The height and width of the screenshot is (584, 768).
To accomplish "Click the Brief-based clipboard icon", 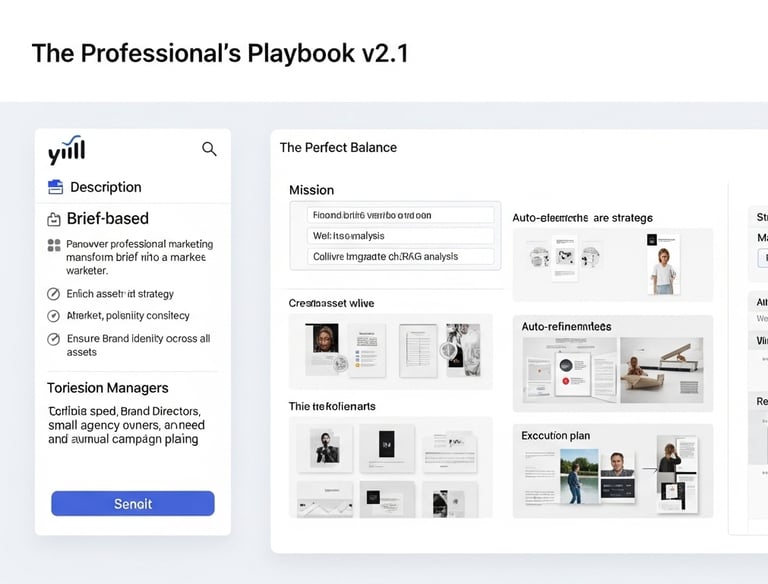I will 53,219.
